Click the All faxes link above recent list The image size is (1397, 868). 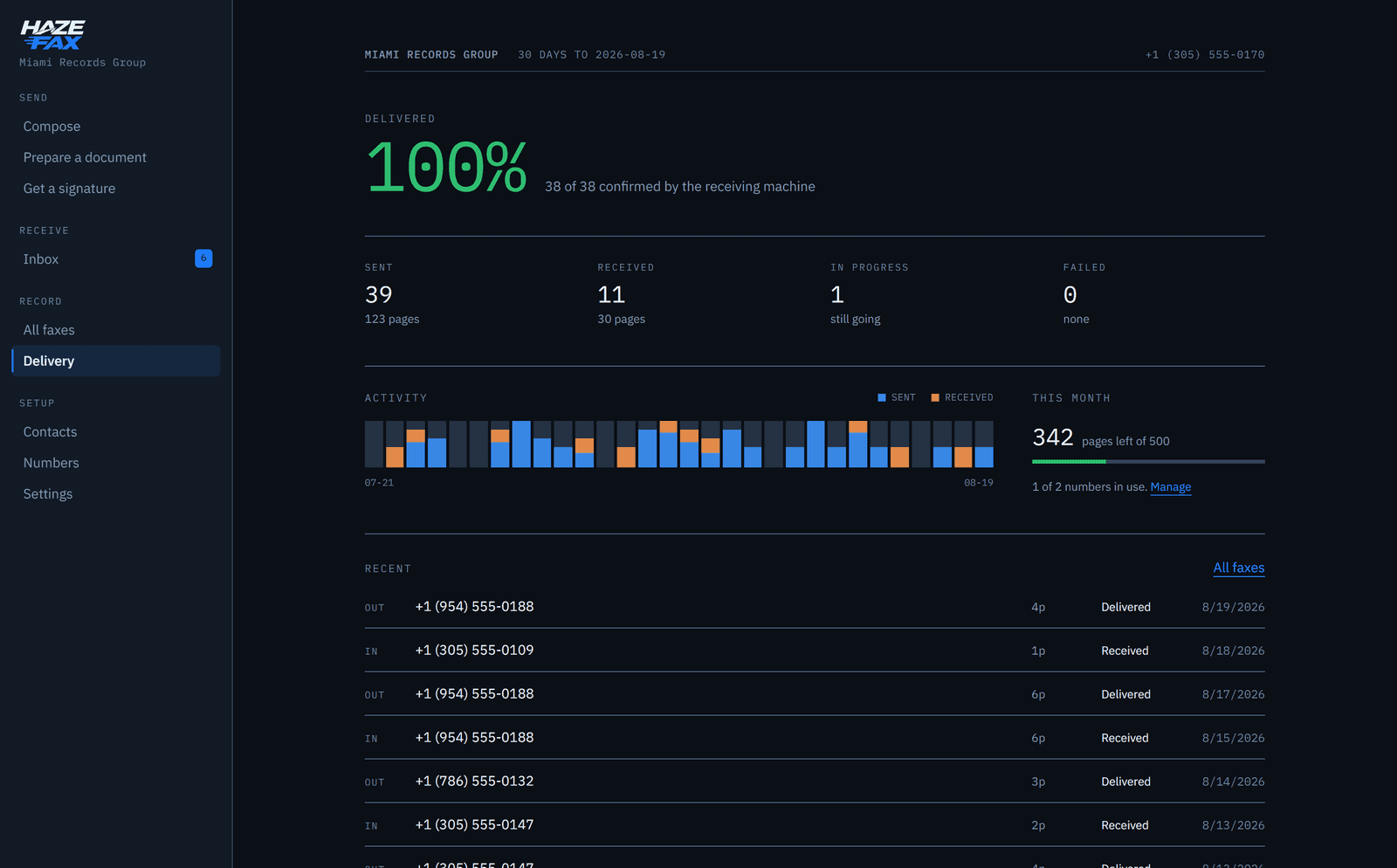[1239, 568]
